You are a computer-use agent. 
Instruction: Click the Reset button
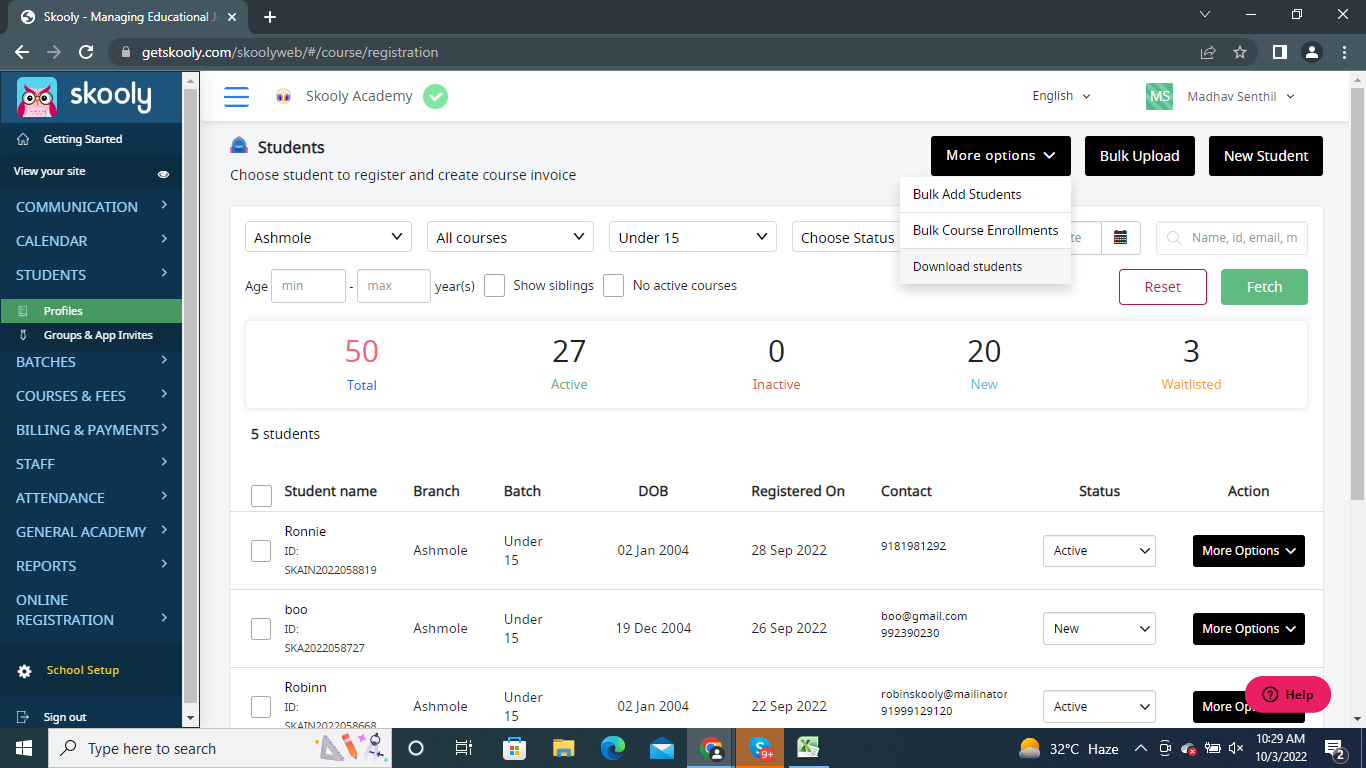(1163, 287)
